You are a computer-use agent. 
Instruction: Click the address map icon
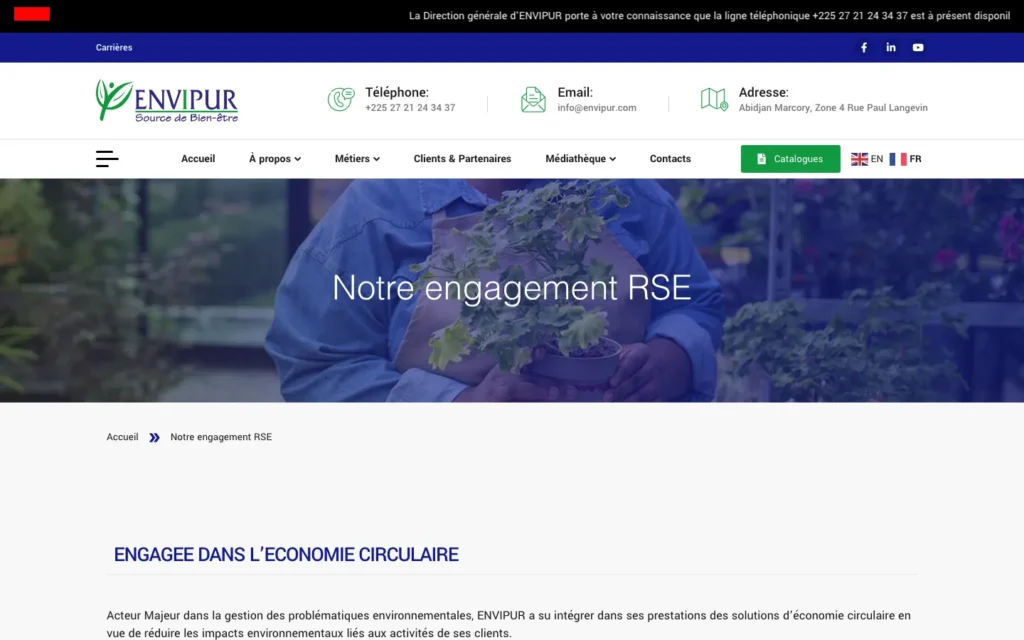714,99
